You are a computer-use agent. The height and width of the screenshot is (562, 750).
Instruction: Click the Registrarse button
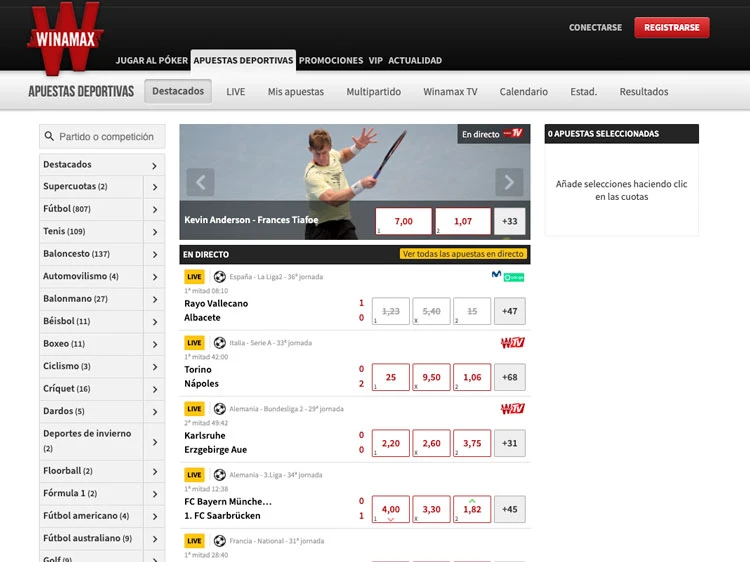[x=672, y=28]
